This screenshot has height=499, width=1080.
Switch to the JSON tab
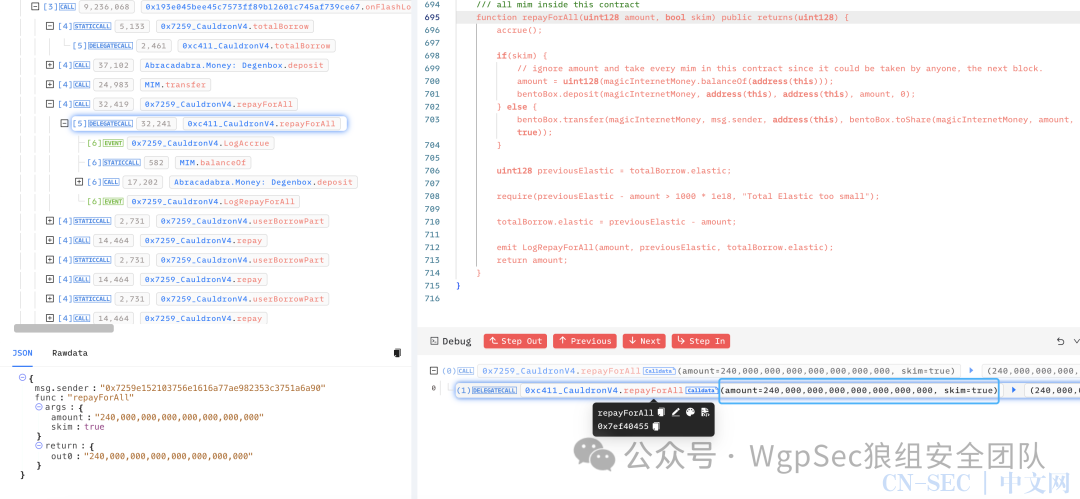click(22, 353)
